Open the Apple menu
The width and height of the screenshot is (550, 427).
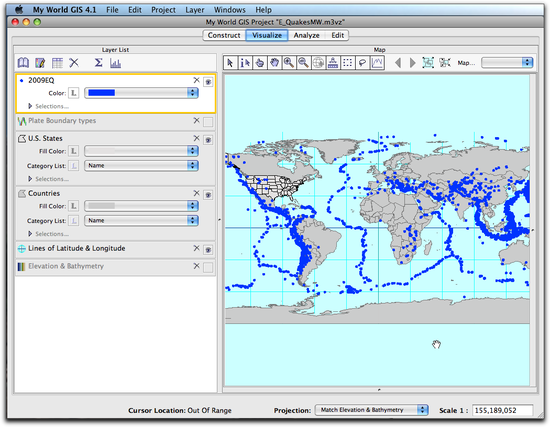[19, 9]
